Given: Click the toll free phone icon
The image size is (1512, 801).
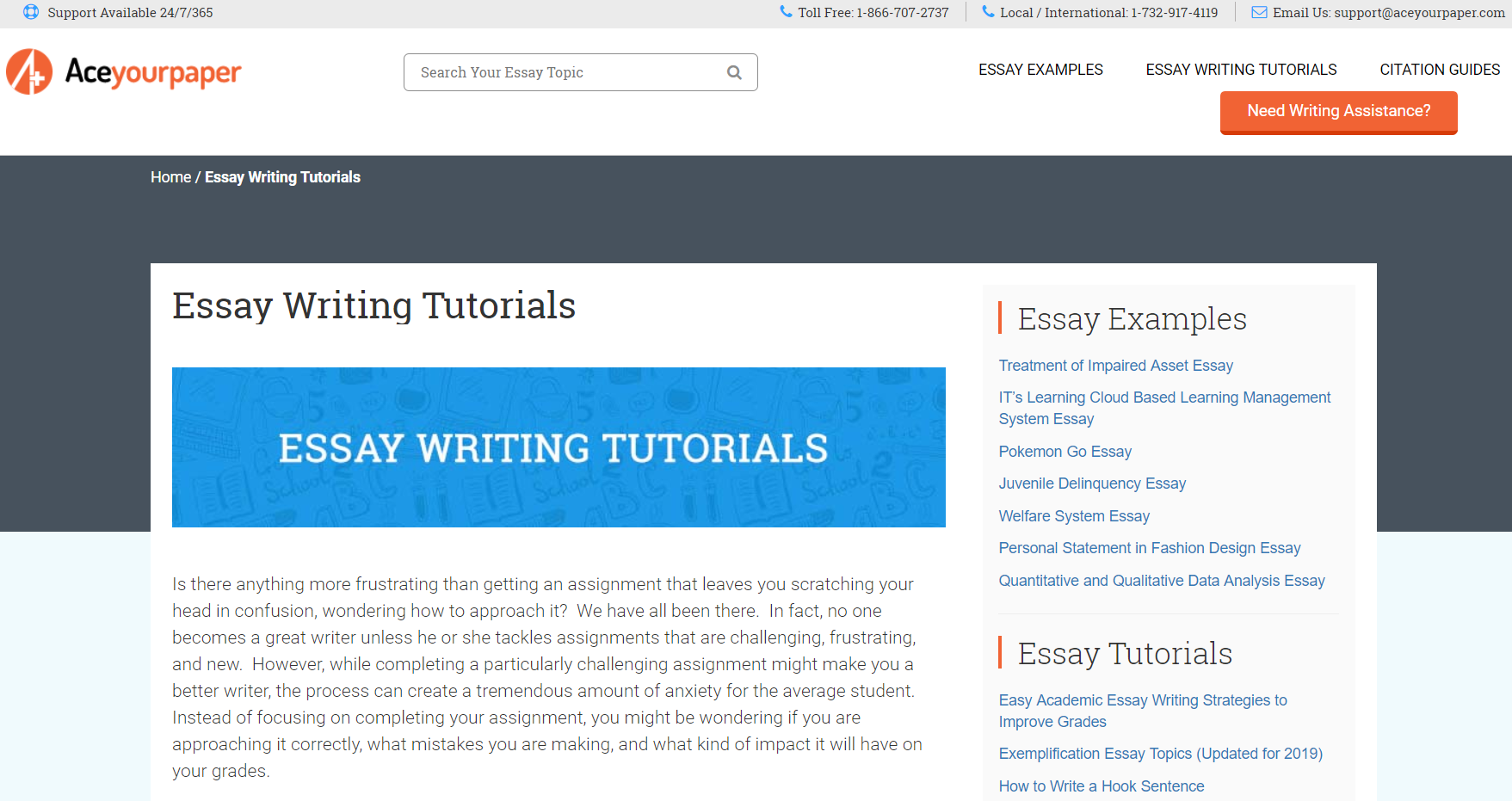Looking at the screenshot, I should tap(786, 12).
